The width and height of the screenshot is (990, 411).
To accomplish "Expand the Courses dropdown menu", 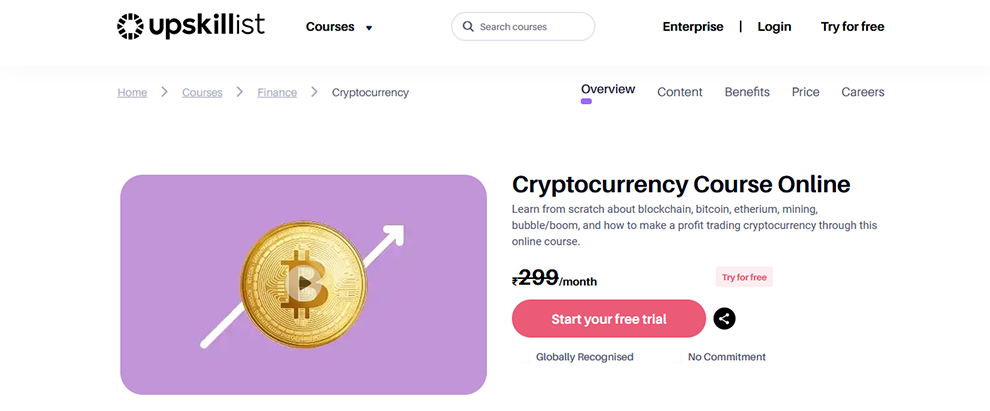I will point(331,27).
